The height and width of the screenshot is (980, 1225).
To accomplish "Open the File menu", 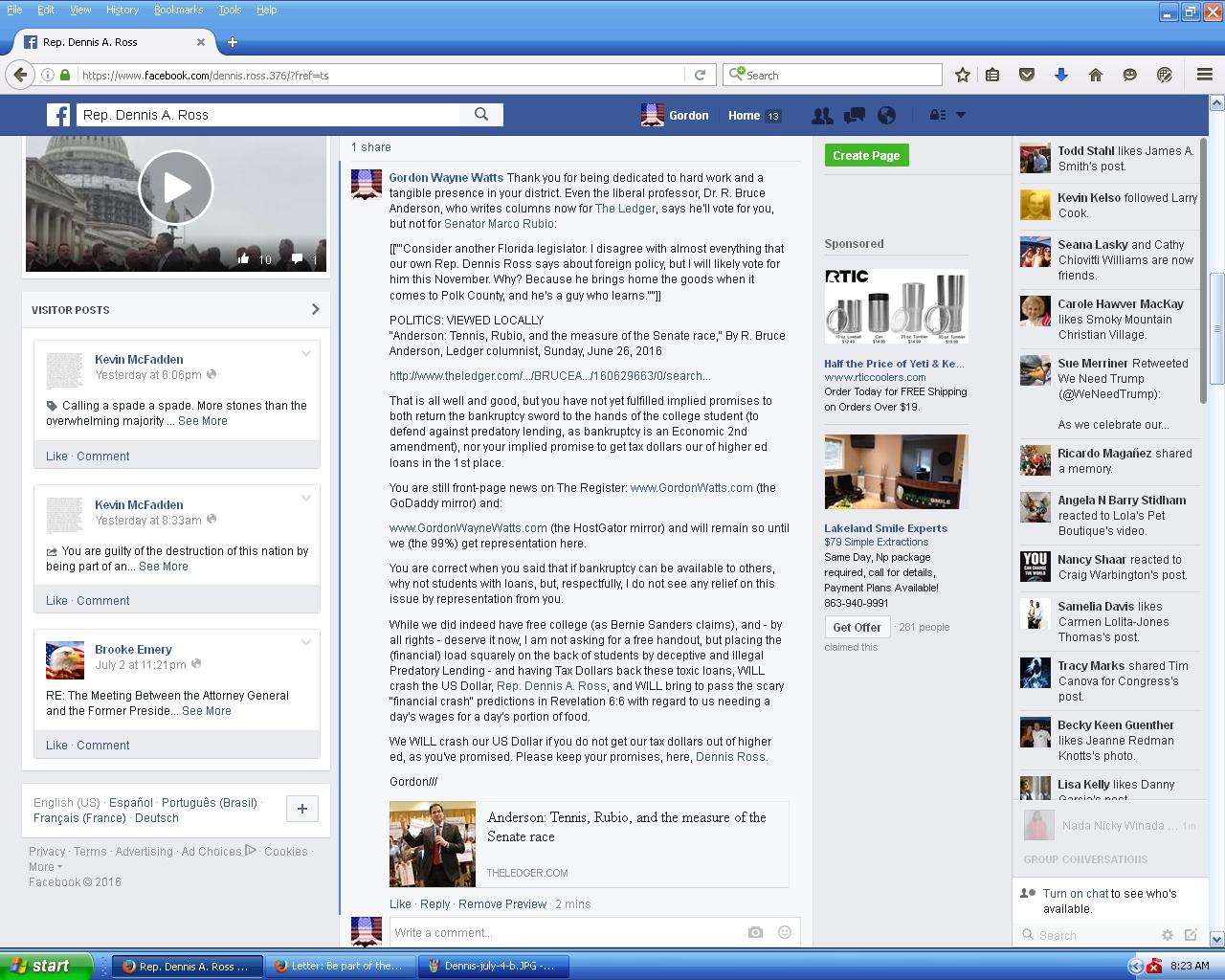I will coord(14,10).
